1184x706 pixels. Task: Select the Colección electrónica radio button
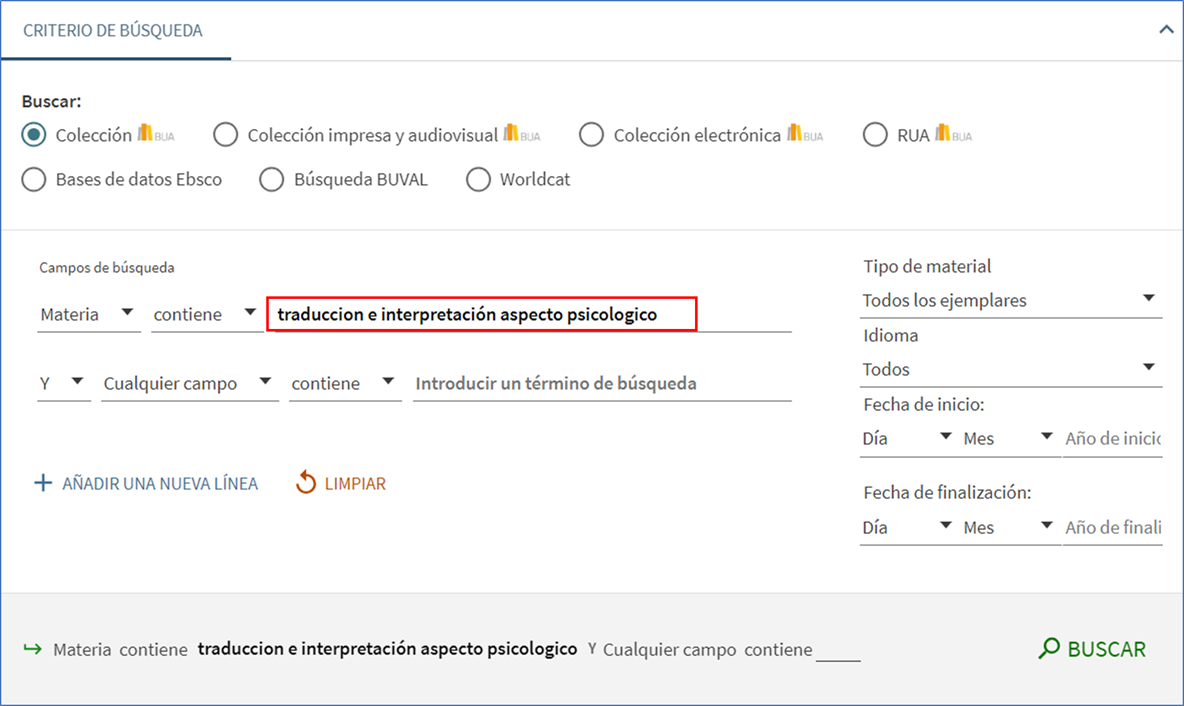tap(591, 135)
